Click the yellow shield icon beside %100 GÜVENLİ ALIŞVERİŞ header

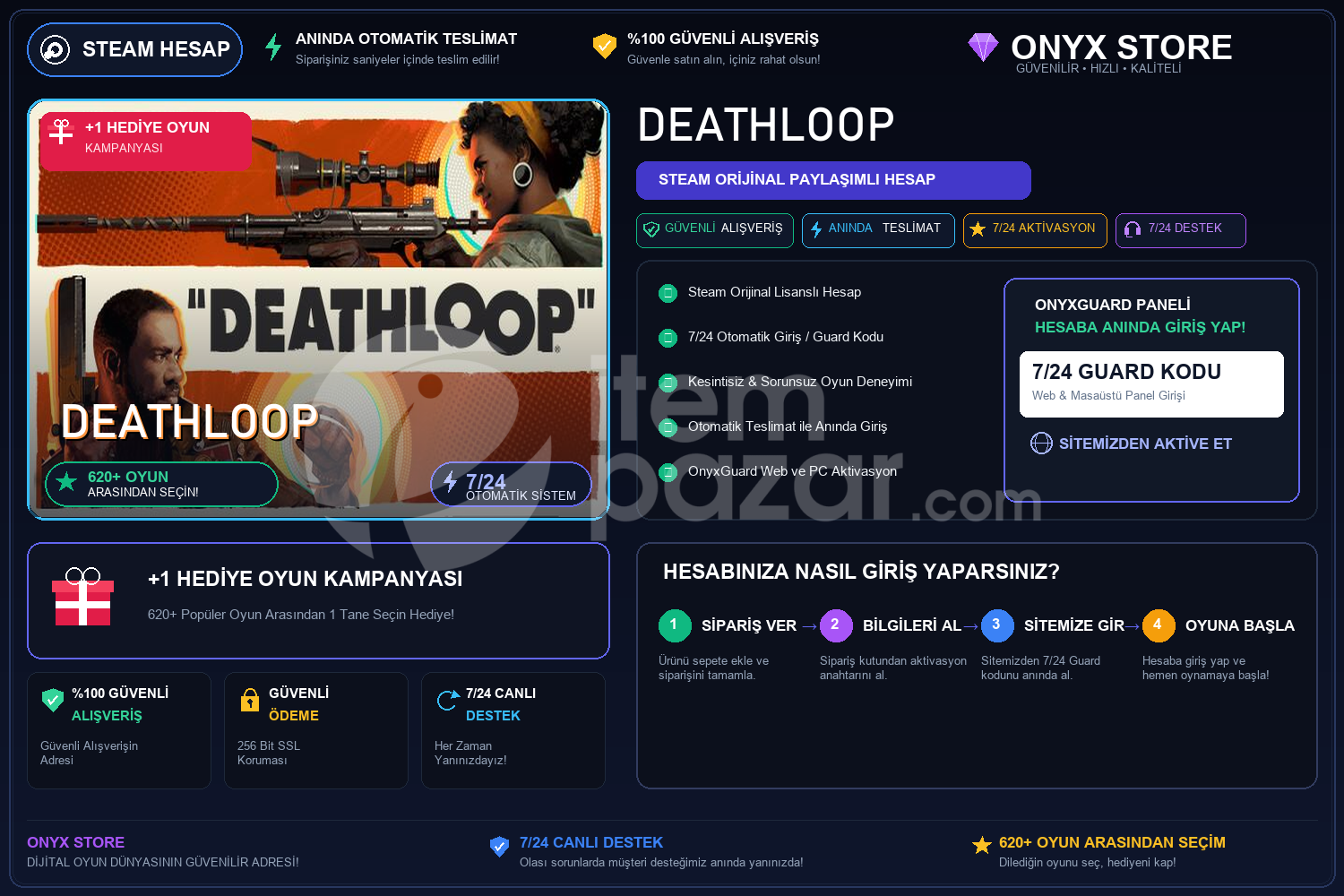click(x=605, y=46)
